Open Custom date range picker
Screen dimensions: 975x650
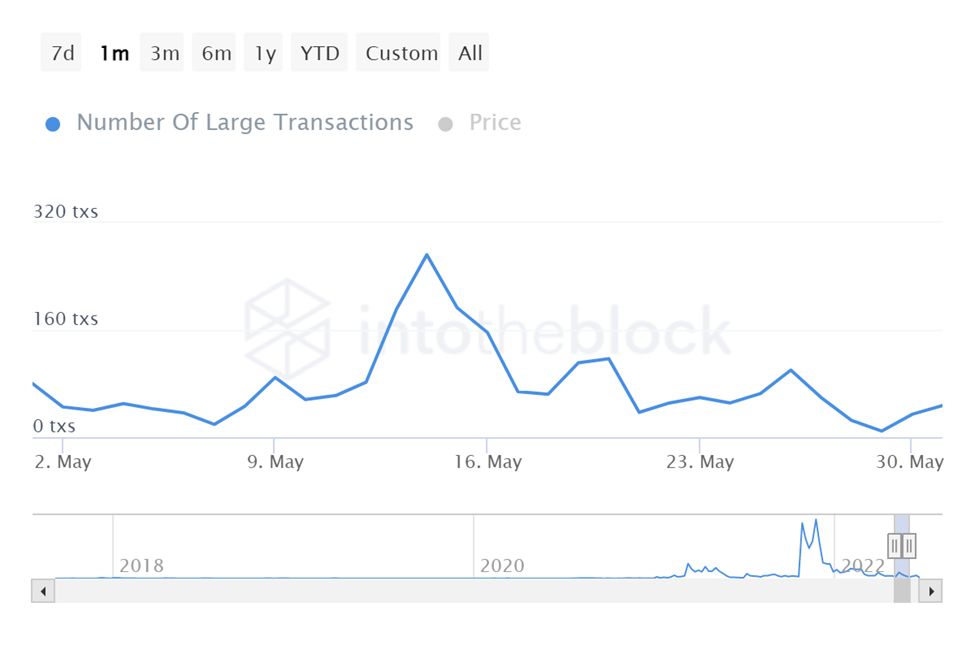click(x=402, y=53)
